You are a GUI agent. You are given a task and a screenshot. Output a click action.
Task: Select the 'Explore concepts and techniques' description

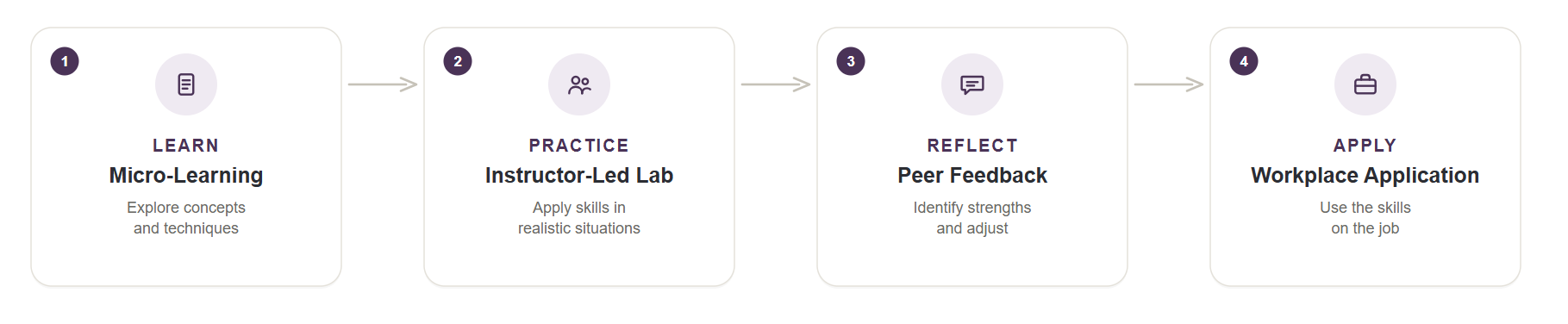pos(186,218)
